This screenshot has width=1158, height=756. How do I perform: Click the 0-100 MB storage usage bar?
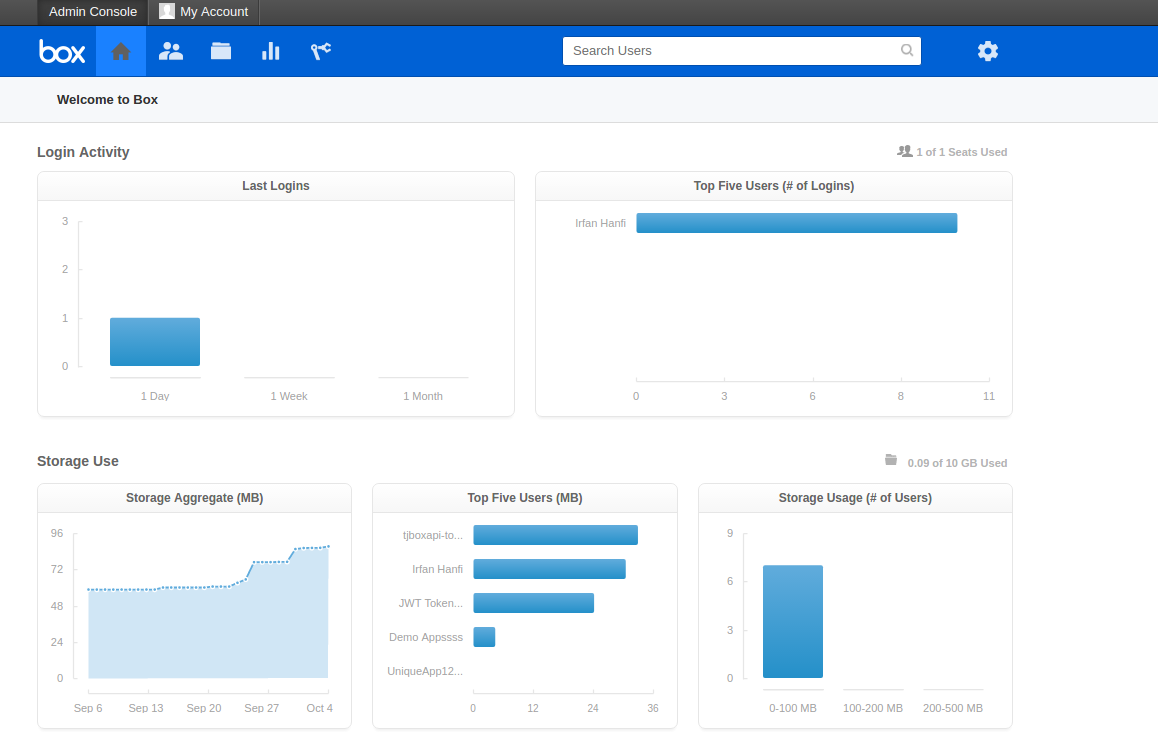click(x=793, y=621)
